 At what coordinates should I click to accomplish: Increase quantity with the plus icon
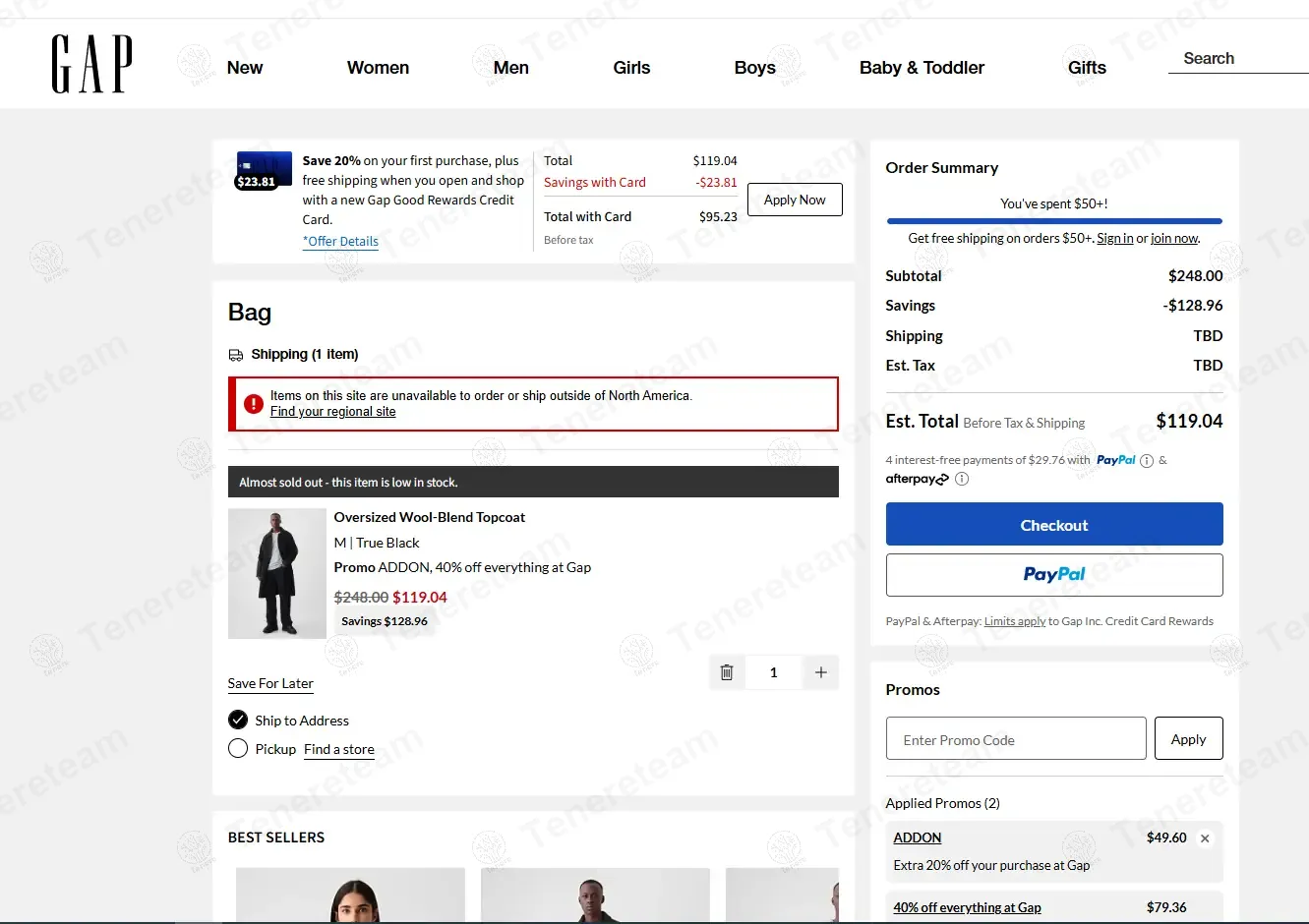click(x=820, y=672)
